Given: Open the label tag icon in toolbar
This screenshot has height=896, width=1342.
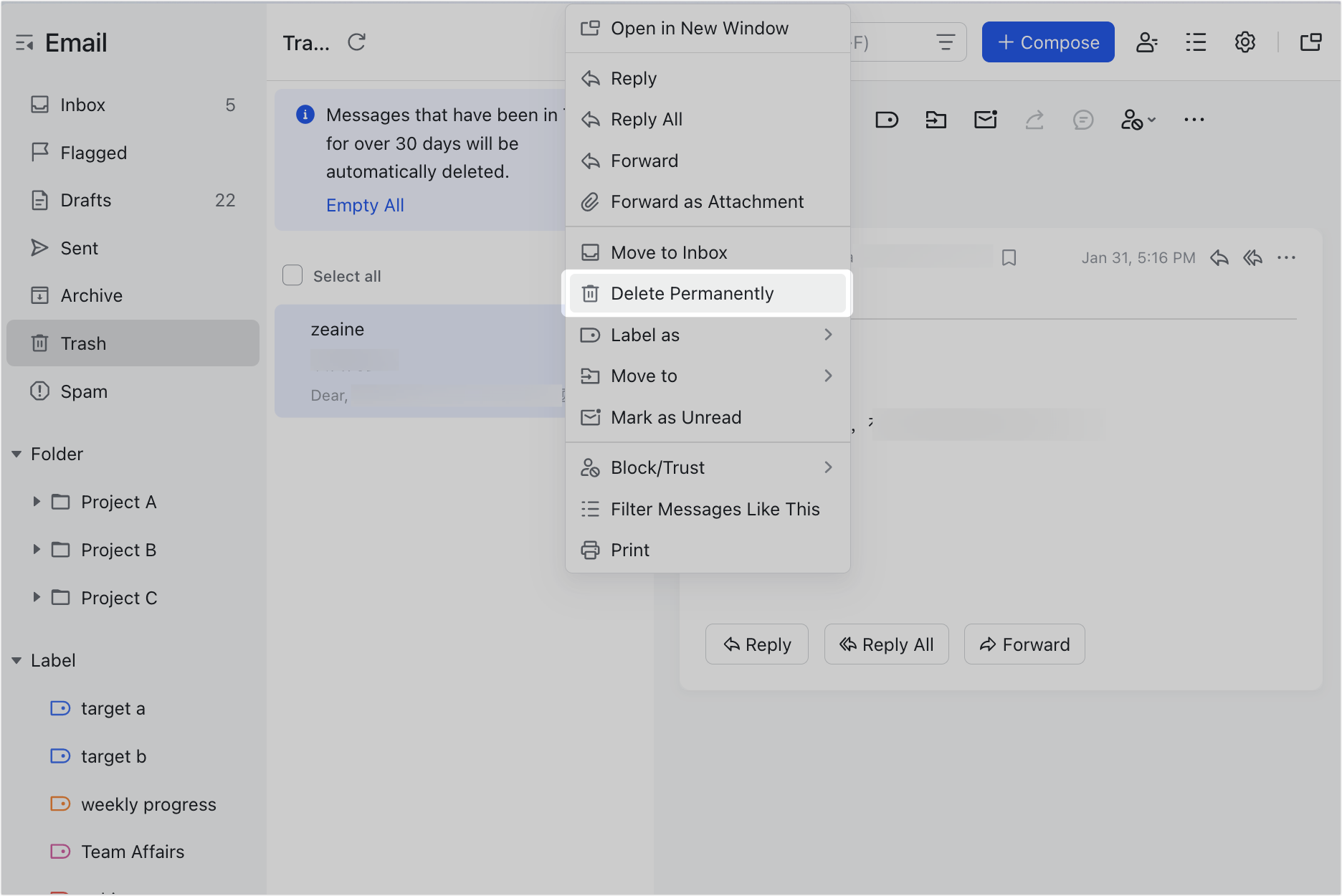Looking at the screenshot, I should (887, 119).
